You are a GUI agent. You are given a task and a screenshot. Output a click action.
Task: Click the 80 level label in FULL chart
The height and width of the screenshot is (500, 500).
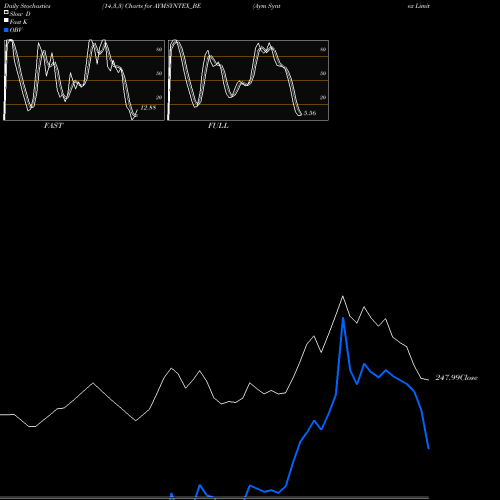[323, 49]
